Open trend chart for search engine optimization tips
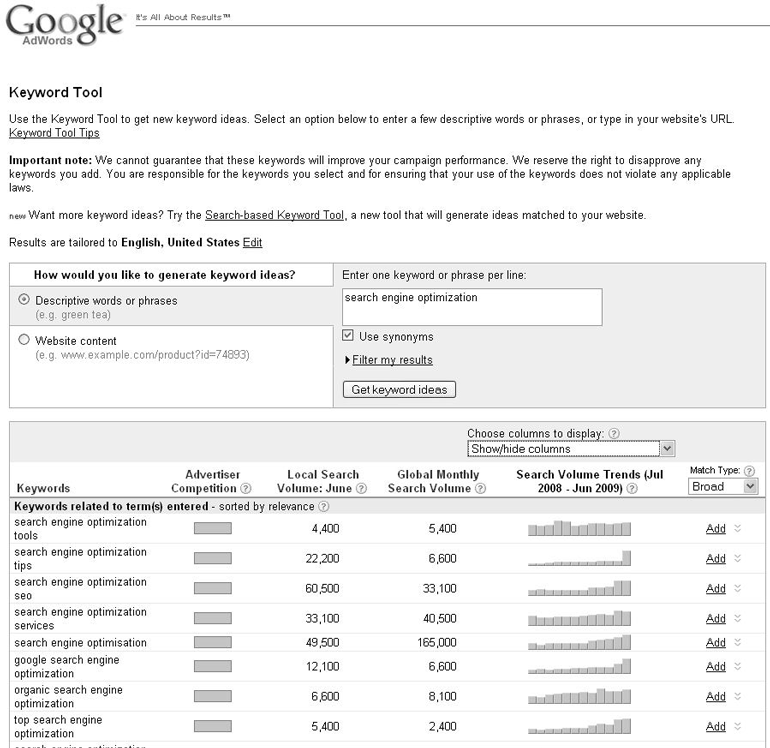Image resolution: width=770 pixels, height=748 pixels. (x=579, y=558)
